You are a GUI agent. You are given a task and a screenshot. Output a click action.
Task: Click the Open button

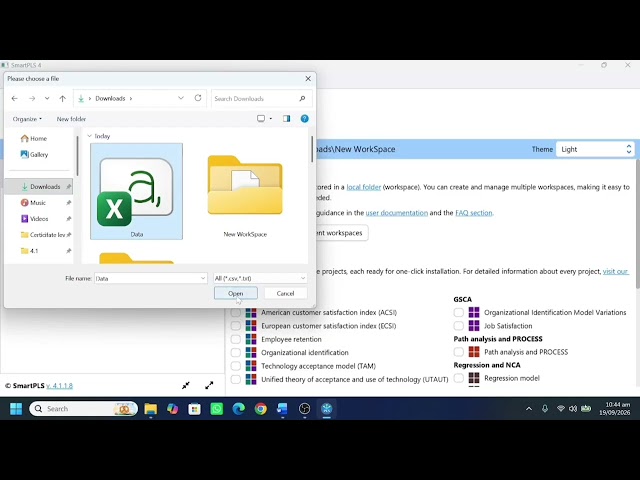(x=236, y=293)
